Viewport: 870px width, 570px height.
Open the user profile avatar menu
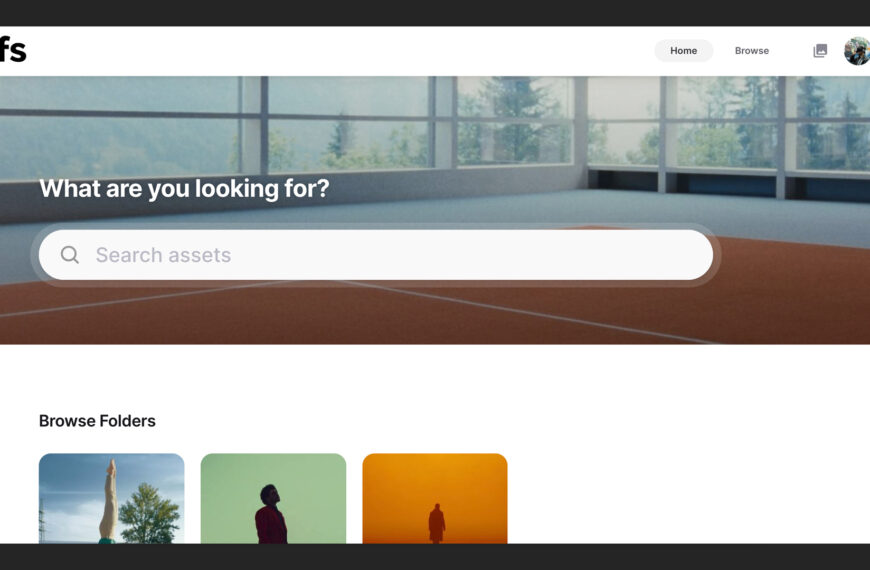(x=857, y=51)
